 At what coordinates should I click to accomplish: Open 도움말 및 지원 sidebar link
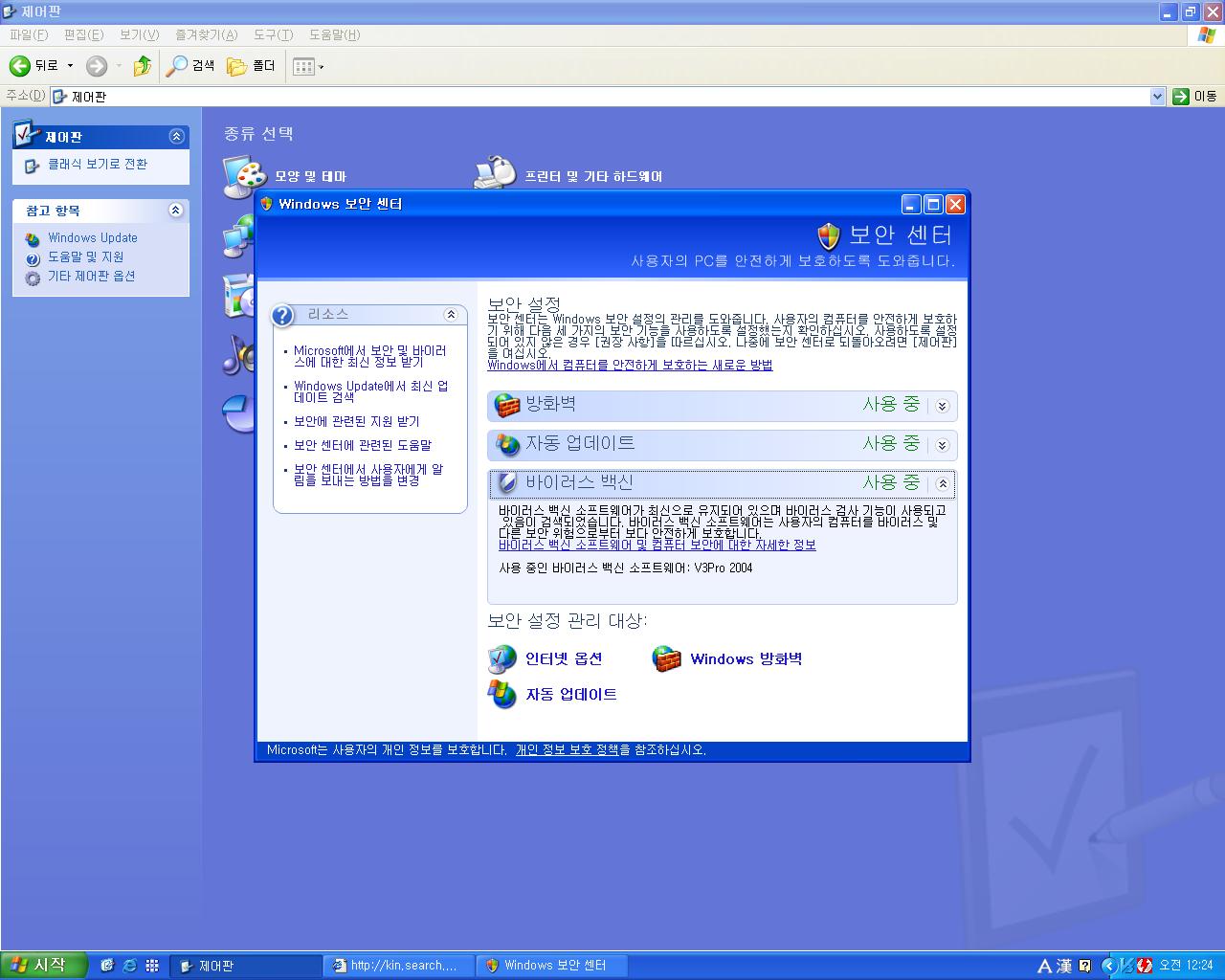pos(86,256)
